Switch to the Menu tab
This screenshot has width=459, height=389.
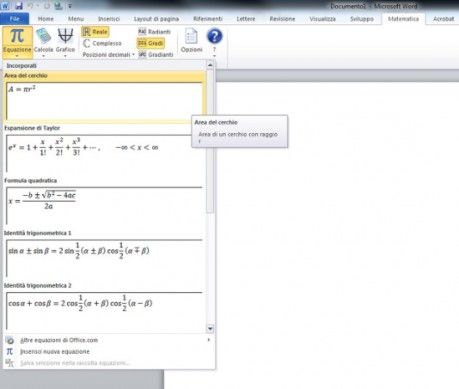tap(76, 19)
